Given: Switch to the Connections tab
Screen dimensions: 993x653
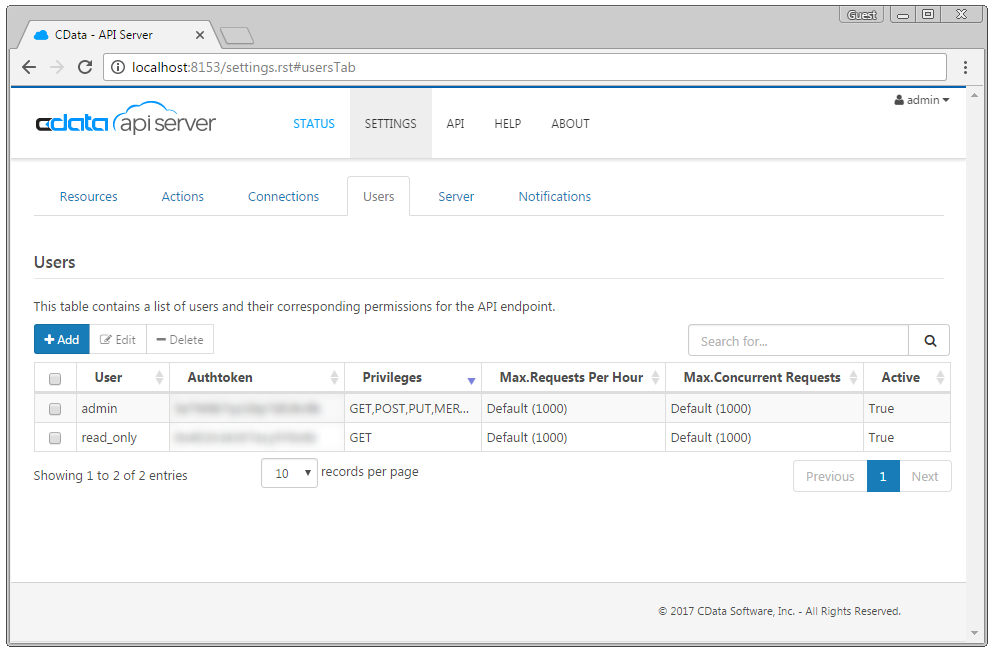Looking at the screenshot, I should (x=283, y=197).
